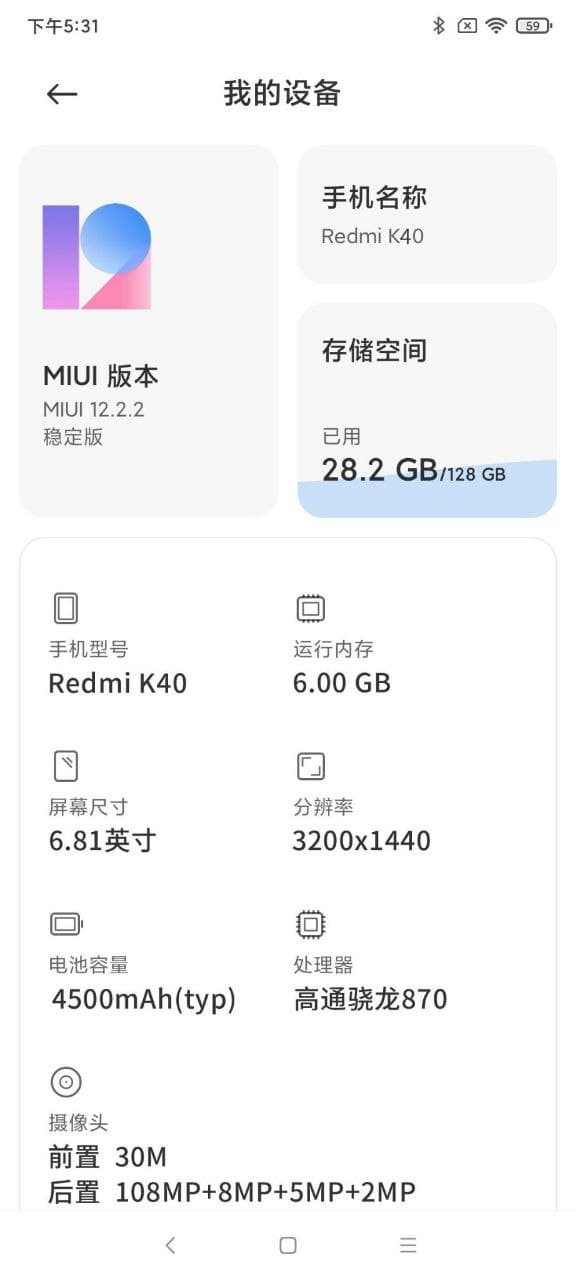This screenshot has width=576, height=1280.
Task: Tap the Bluetooth status bar icon
Action: click(x=438, y=26)
